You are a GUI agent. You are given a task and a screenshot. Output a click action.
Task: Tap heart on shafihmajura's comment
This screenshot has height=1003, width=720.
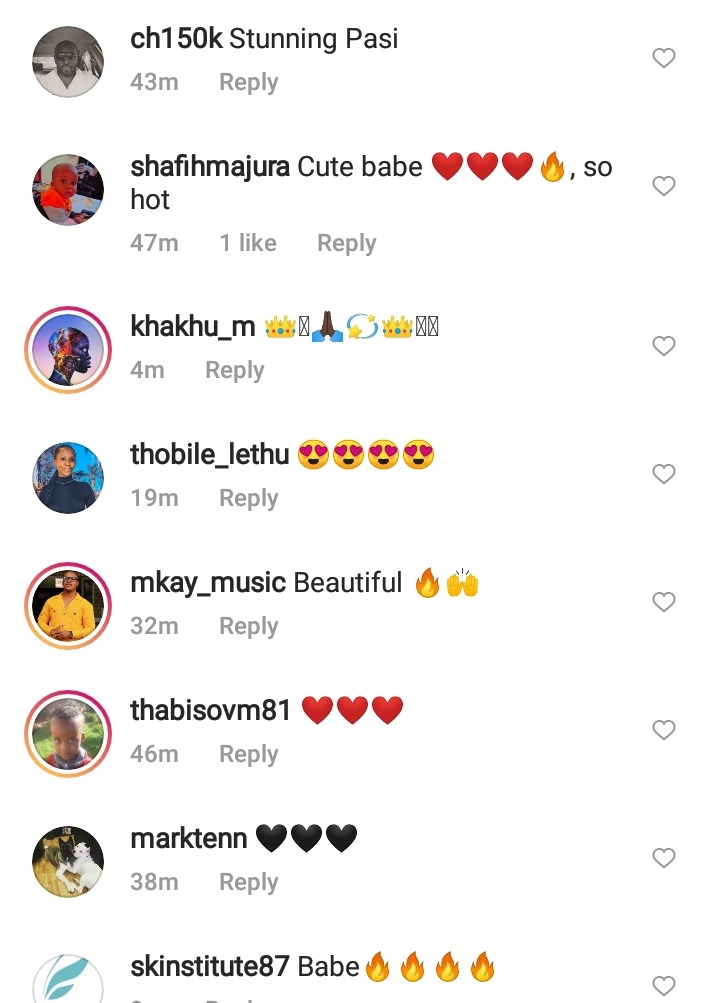click(x=664, y=186)
